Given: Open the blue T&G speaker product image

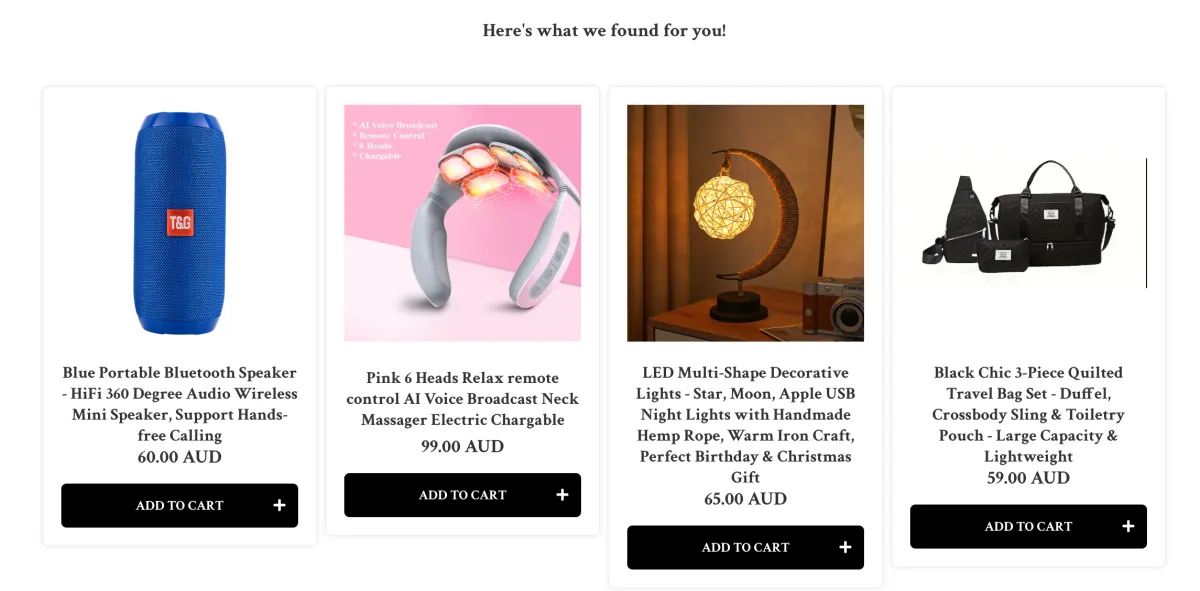Looking at the screenshot, I should pyautogui.click(x=180, y=223).
